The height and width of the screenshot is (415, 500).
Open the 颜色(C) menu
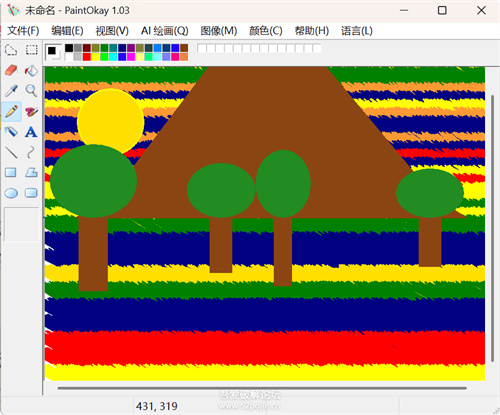pyautogui.click(x=266, y=31)
